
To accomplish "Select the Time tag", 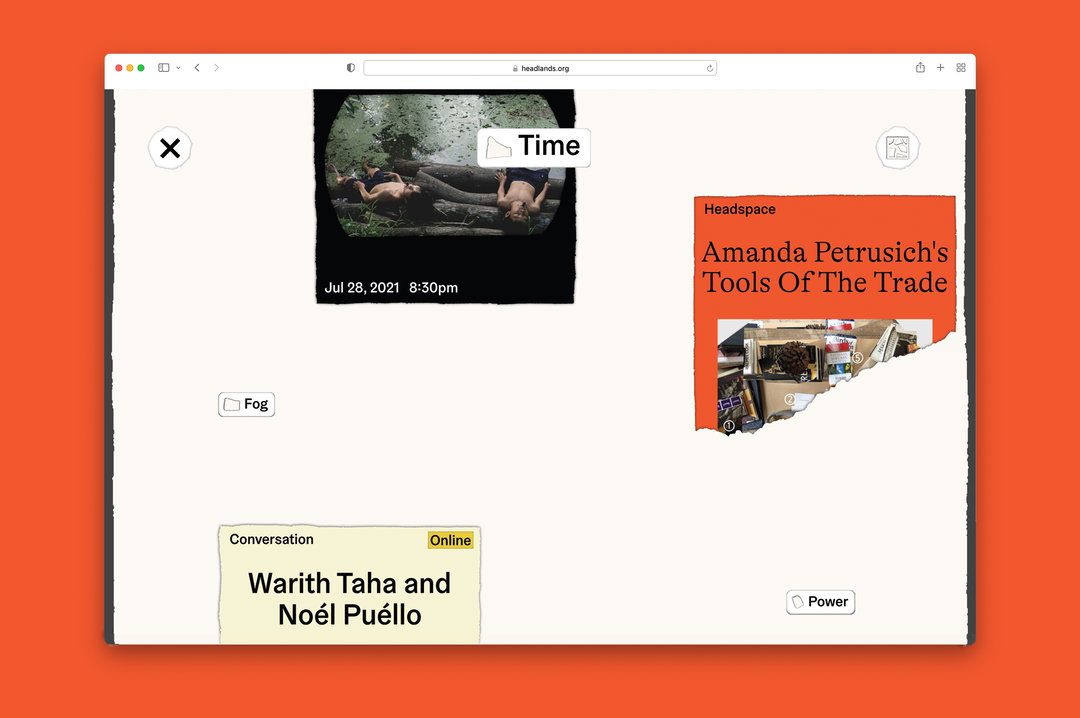I will point(534,147).
